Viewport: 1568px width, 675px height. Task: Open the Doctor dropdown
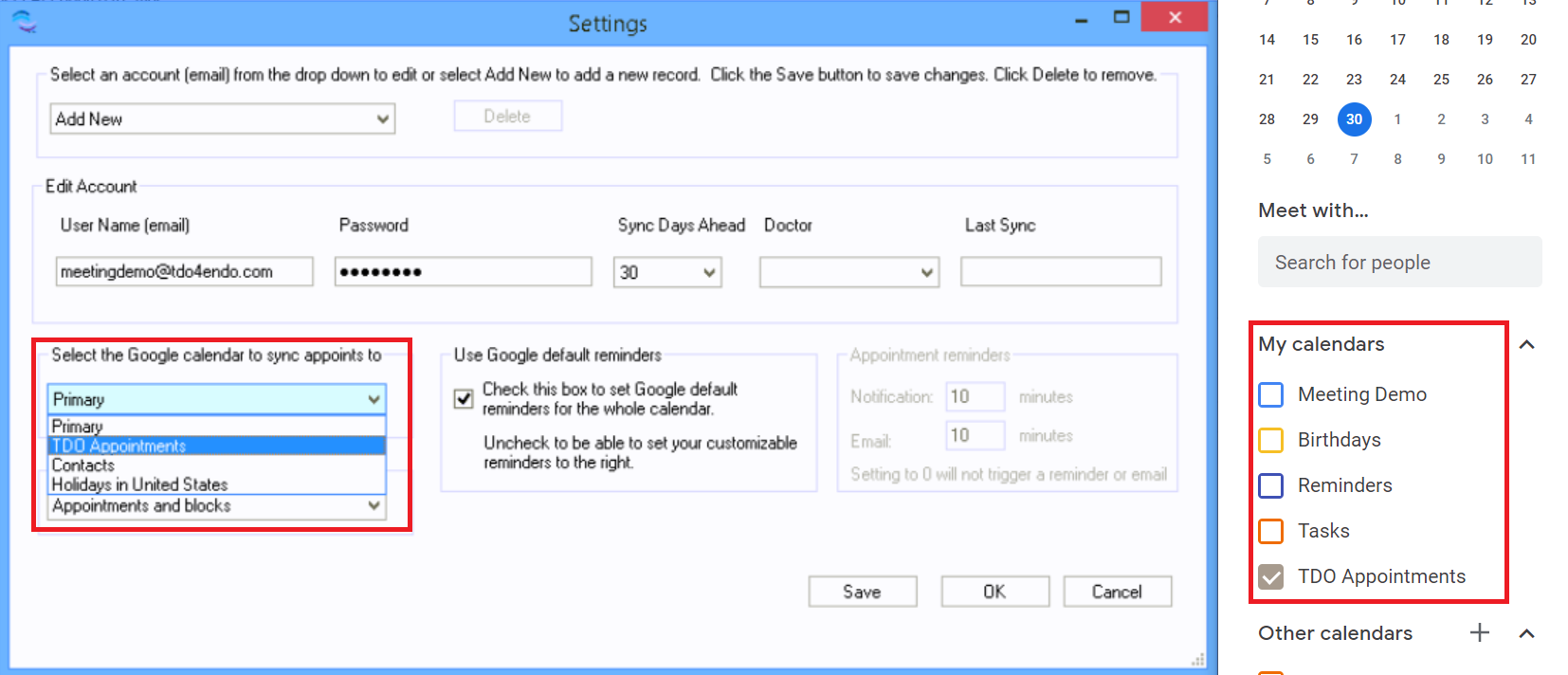(926, 273)
